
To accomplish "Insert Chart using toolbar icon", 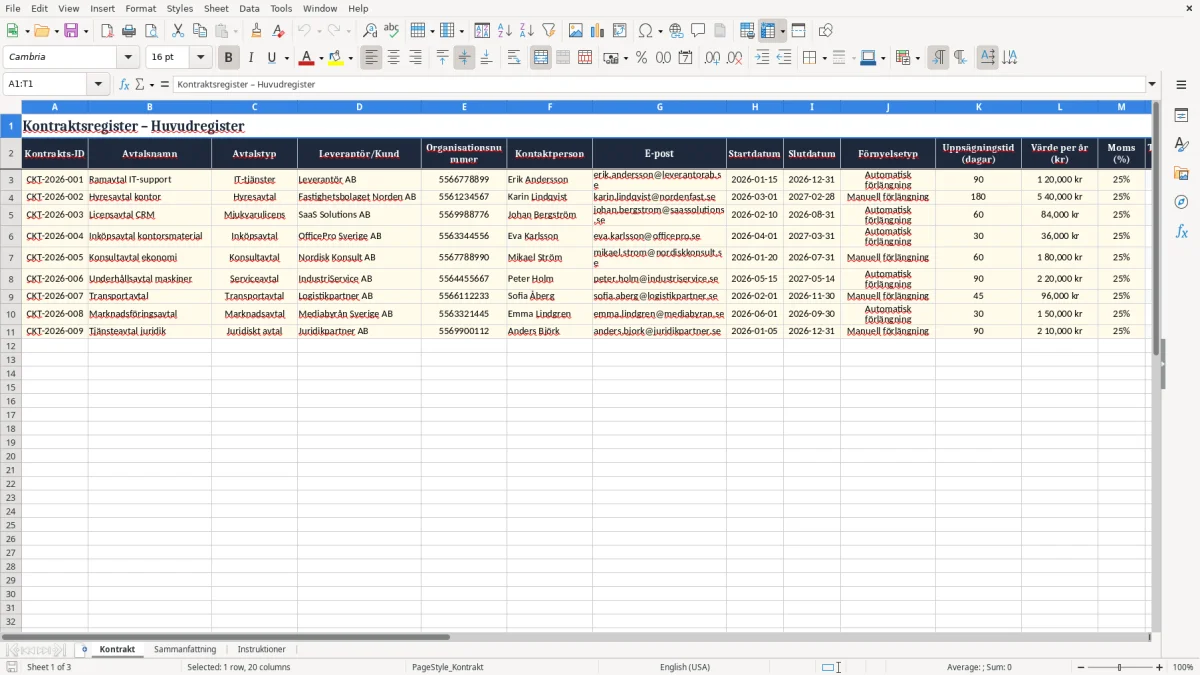I will [x=598, y=31].
